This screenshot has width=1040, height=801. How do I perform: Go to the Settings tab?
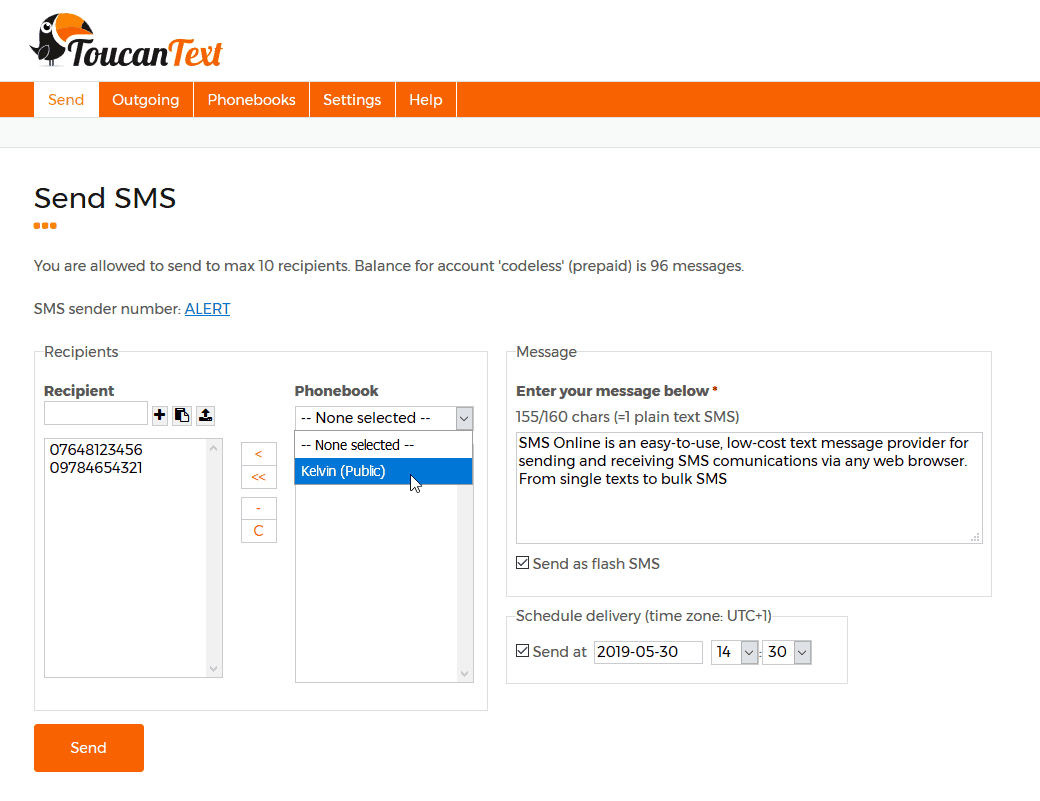click(352, 100)
